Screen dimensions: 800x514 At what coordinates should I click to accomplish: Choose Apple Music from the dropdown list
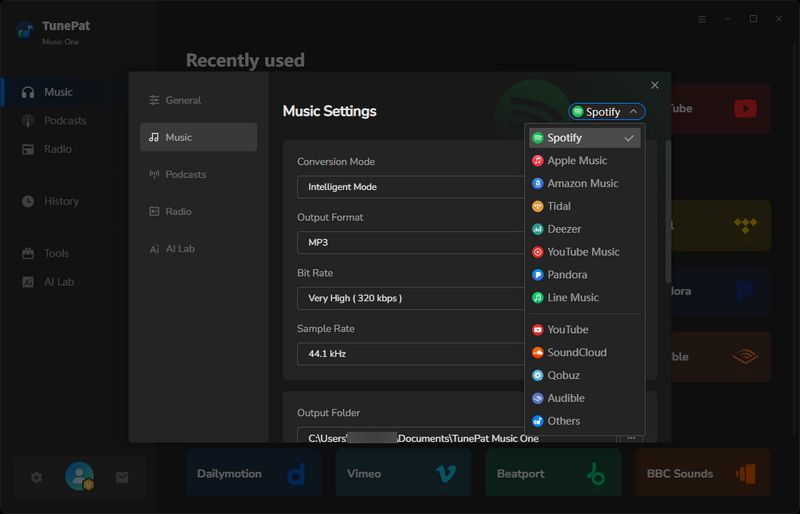tap(584, 161)
